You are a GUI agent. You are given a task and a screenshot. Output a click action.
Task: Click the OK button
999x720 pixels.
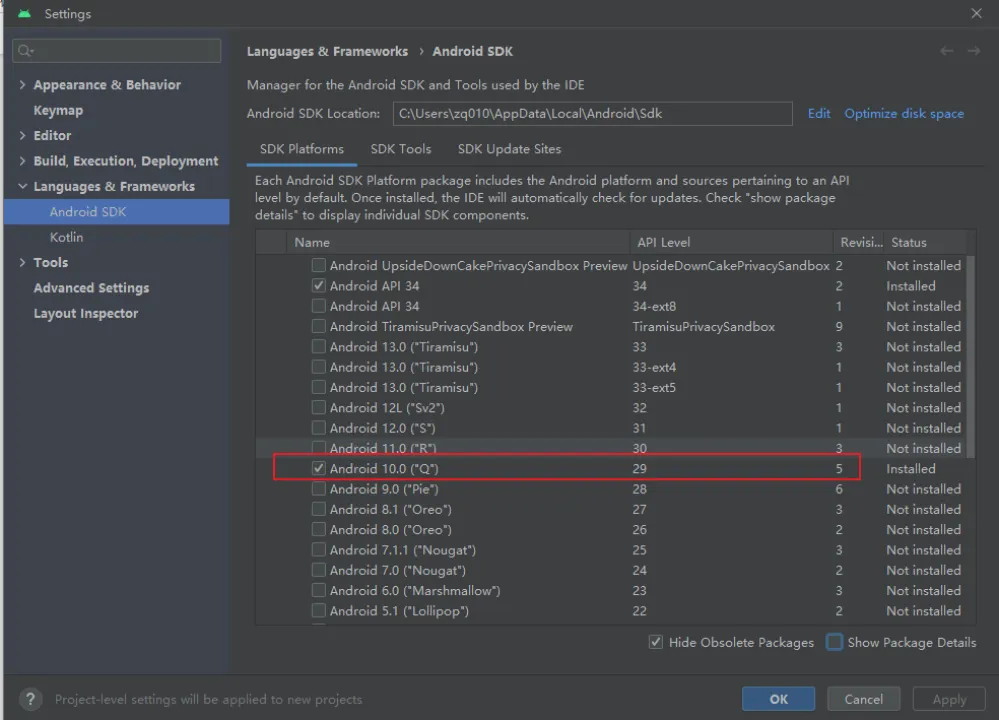[x=778, y=699]
